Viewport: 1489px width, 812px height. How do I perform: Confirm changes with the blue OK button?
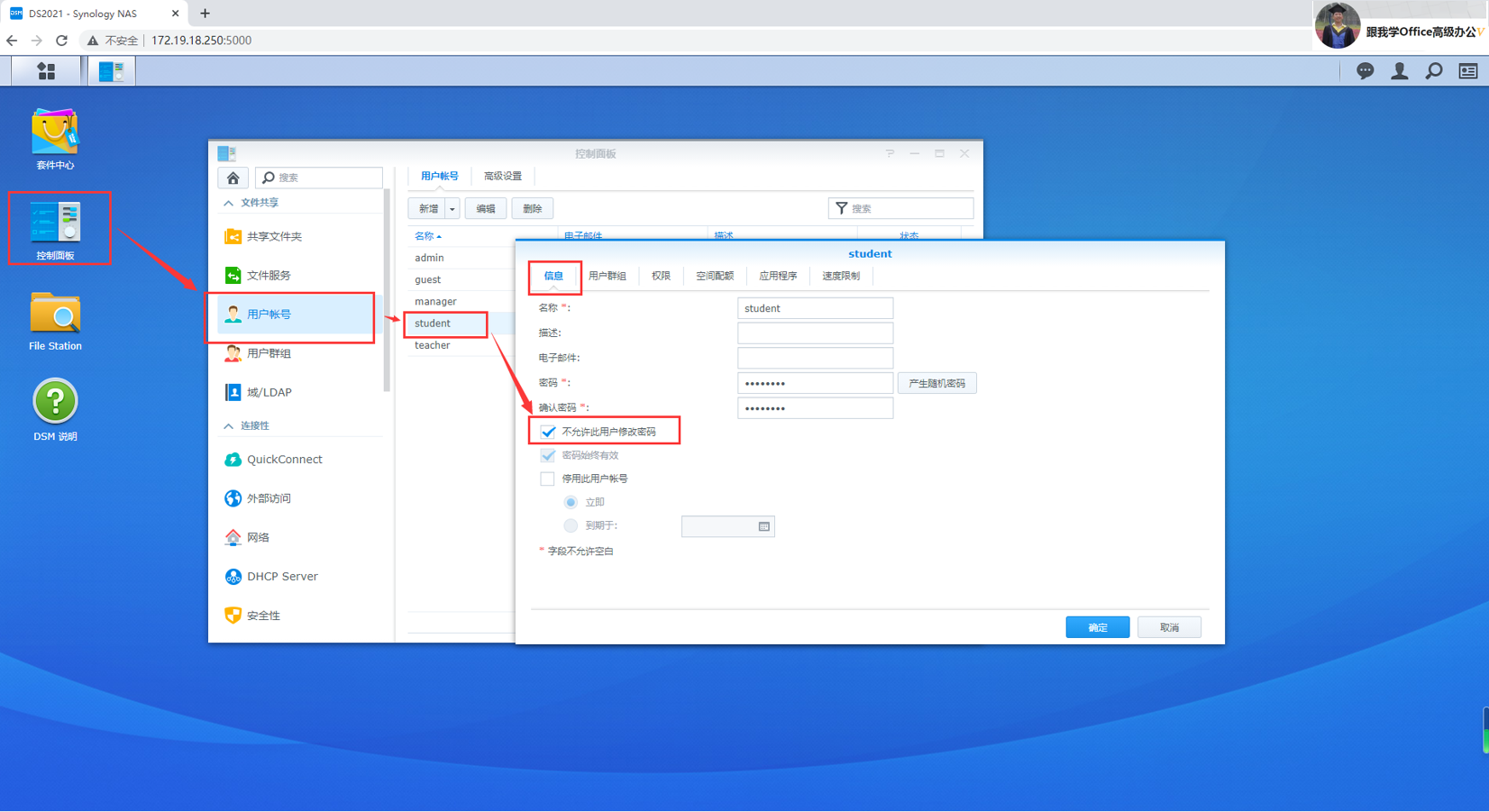[x=1097, y=627]
